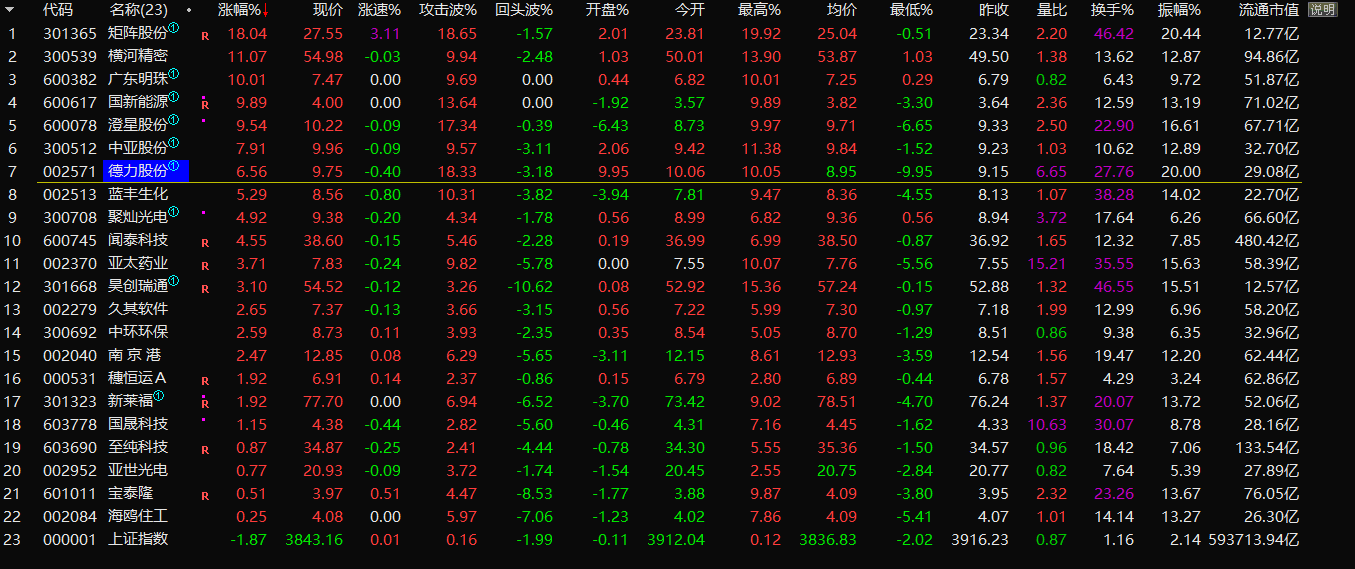Click the circled 1 icon beside 新莱福
The width and height of the screenshot is (1355, 569).
pyautogui.click(x=159, y=397)
